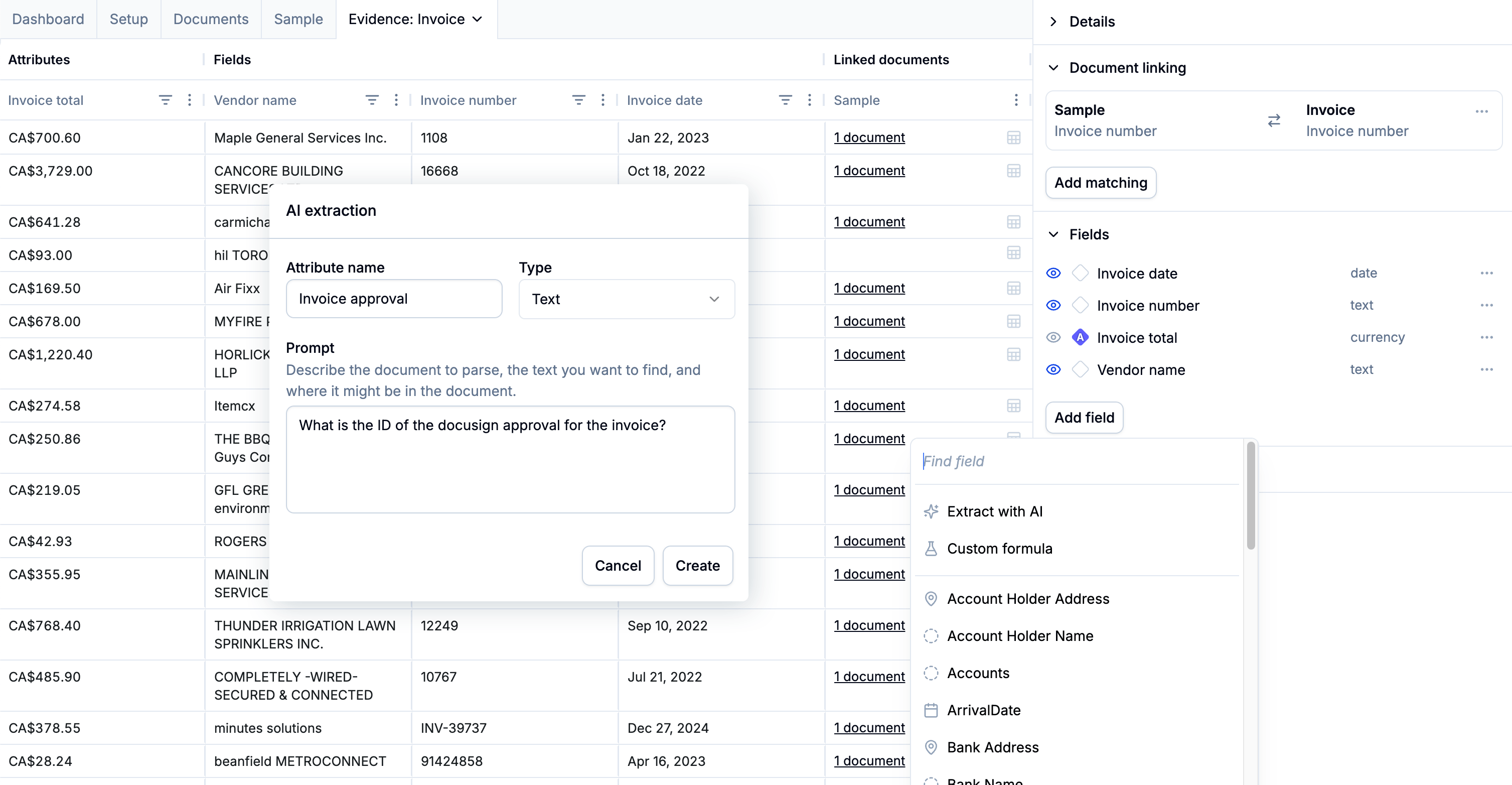The height and width of the screenshot is (785, 1512).
Task: Click the Sample Invoice number matching card
Action: [1273, 120]
